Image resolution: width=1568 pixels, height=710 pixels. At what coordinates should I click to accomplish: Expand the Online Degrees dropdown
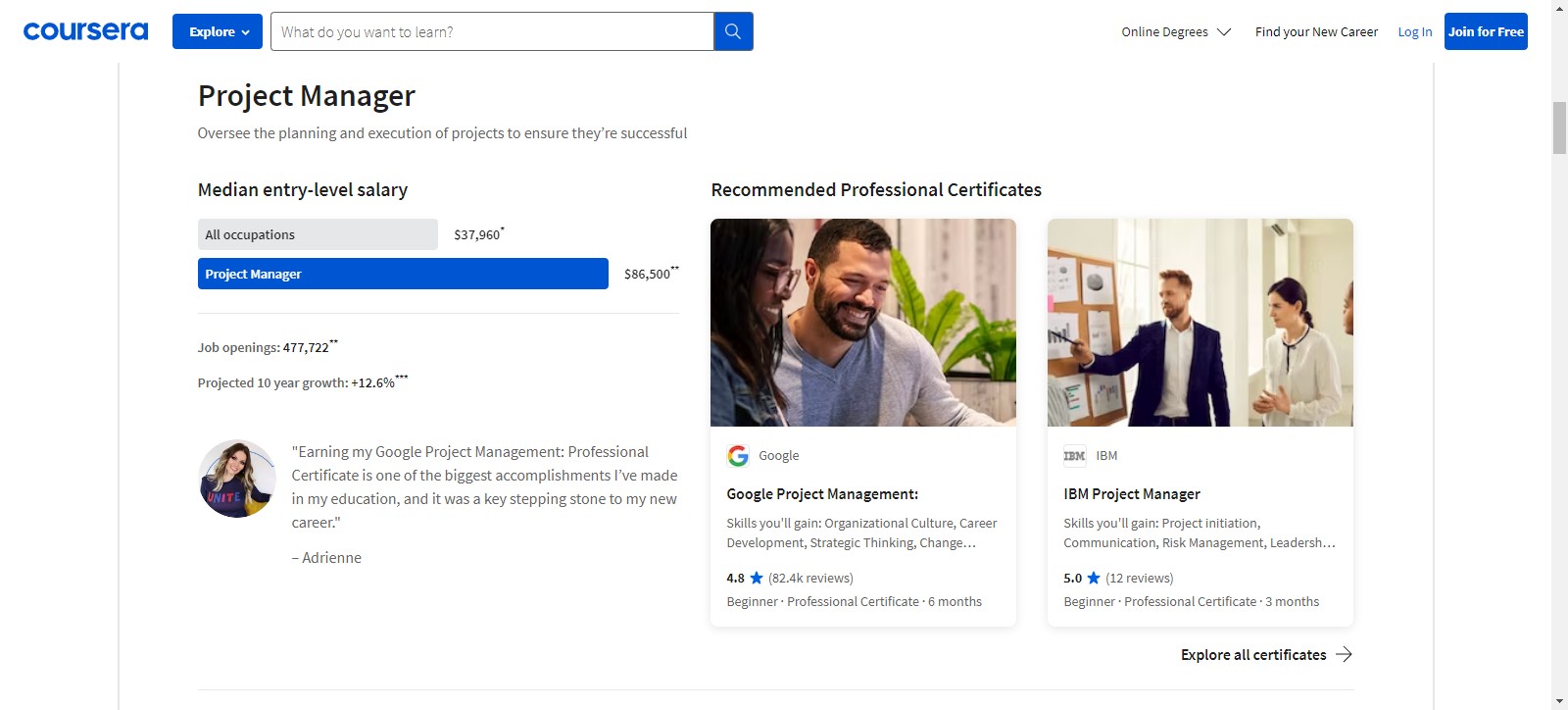[1175, 31]
